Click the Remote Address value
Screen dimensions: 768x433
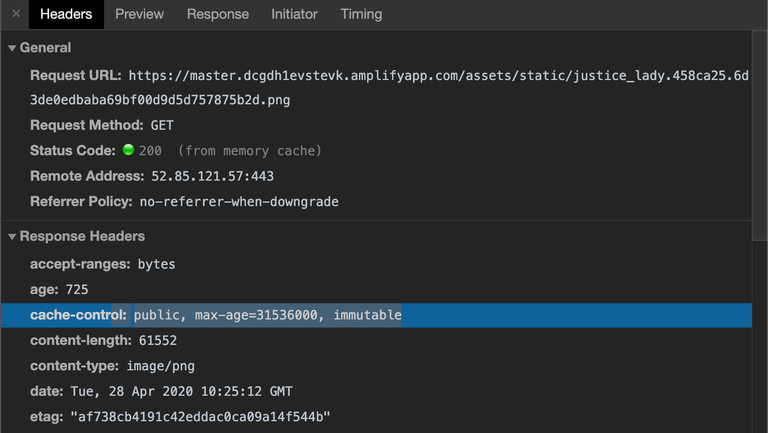(x=212, y=176)
